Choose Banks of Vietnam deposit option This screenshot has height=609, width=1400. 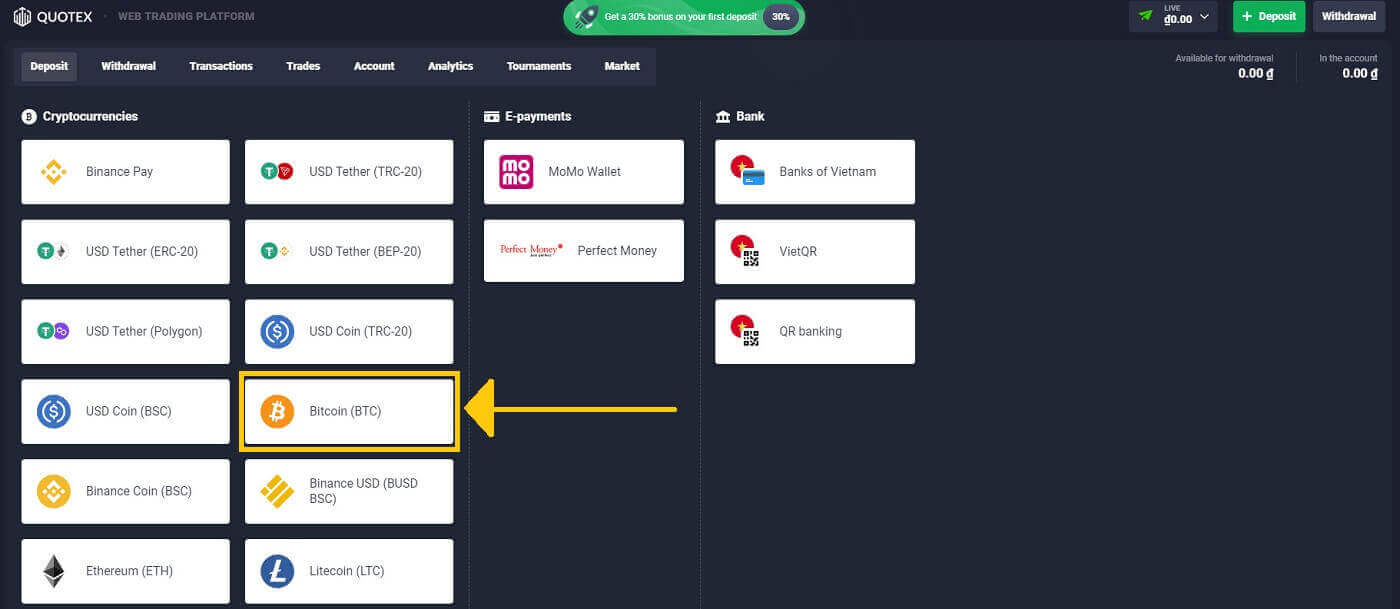(815, 172)
